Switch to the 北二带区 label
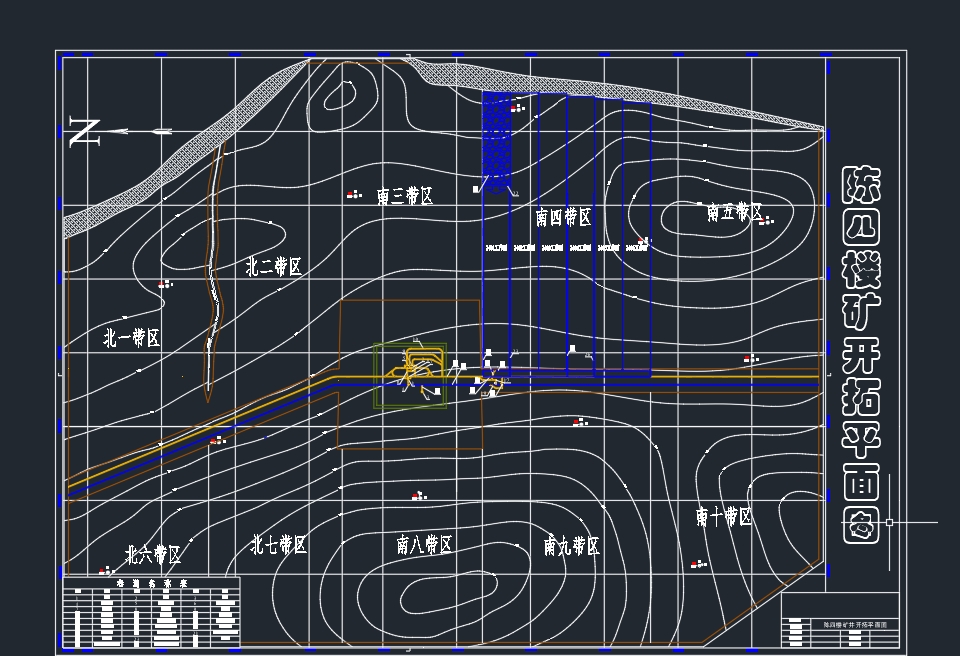960x656 pixels. 272,265
